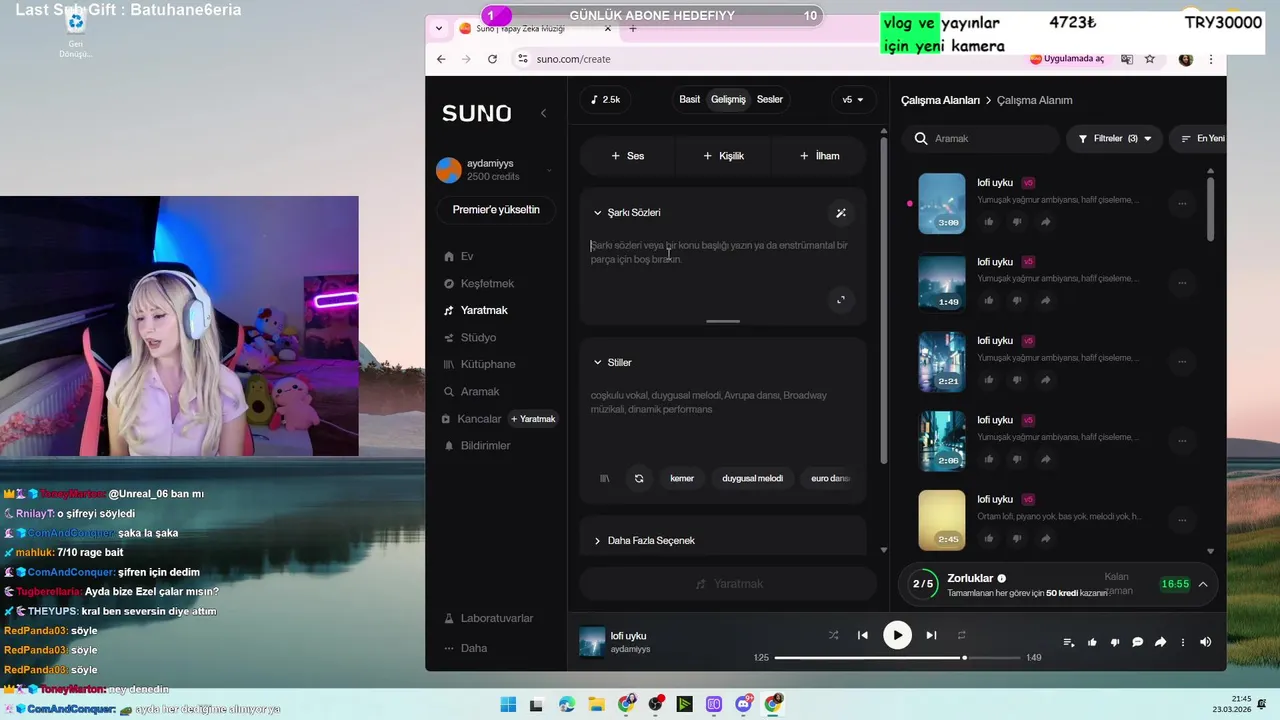Viewport: 1280px width, 720px height.
Task: Open the Chrome tab search dropdown
Action: (438, 29)
